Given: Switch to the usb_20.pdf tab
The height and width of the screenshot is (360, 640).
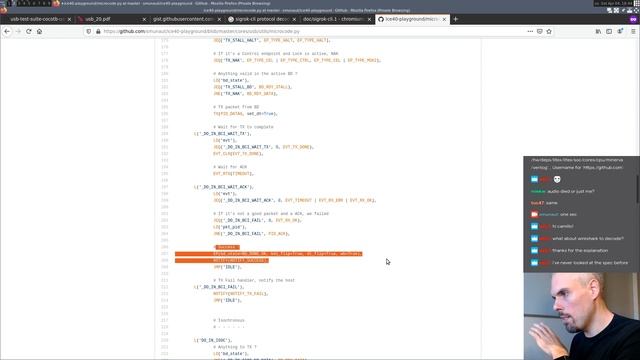Looking at the screenshot, I should coord(112,19).
